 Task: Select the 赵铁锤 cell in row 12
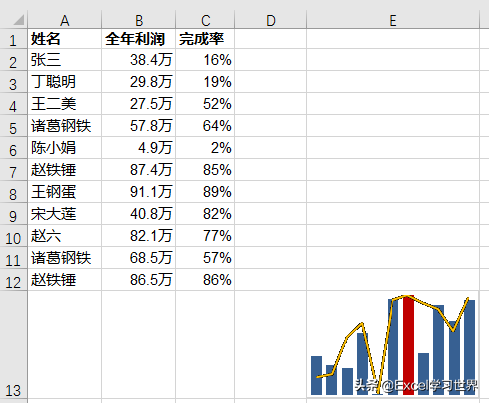(x=65, y=280)
